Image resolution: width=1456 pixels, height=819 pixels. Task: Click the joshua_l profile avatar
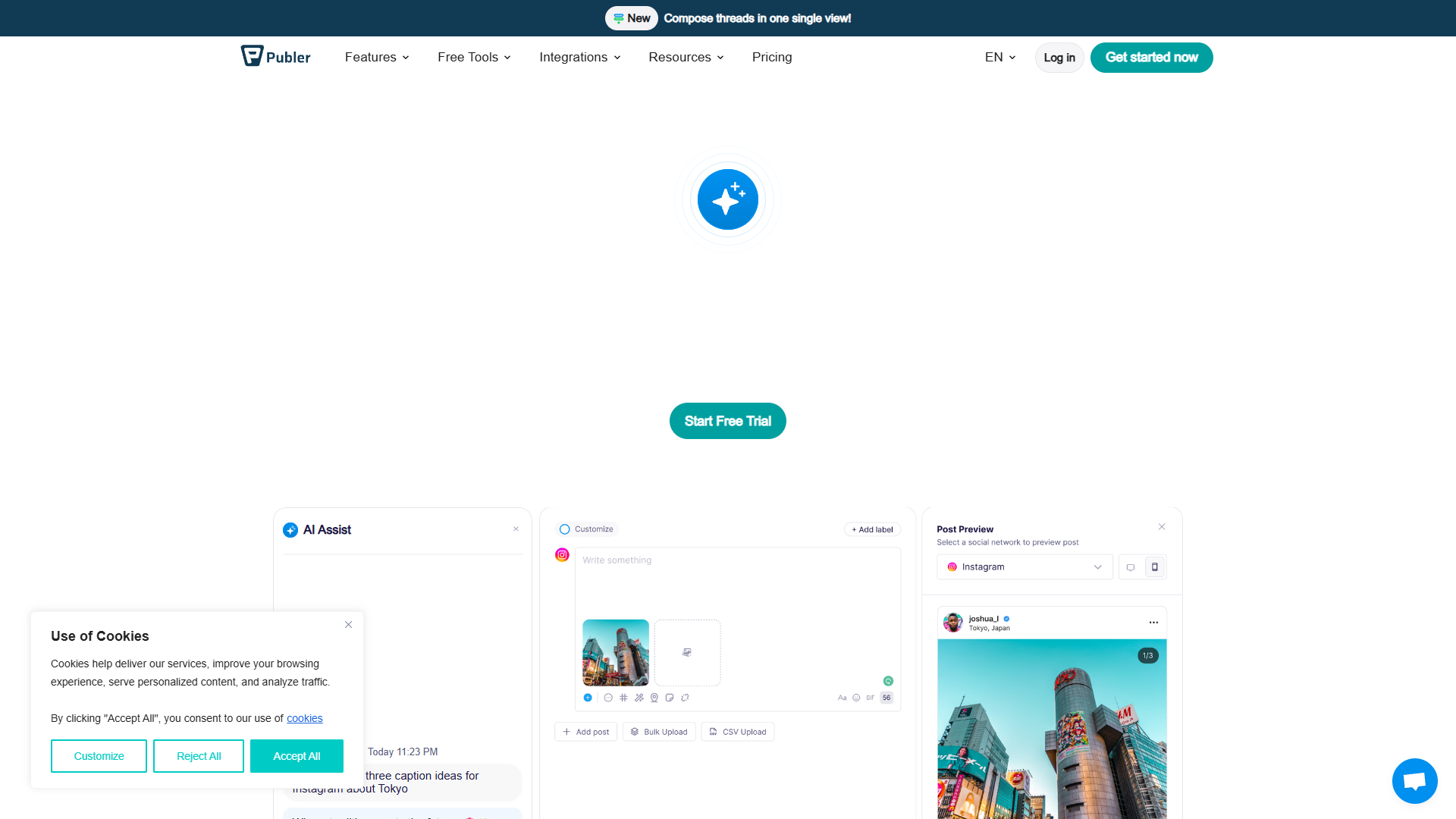tap(953, 623)
